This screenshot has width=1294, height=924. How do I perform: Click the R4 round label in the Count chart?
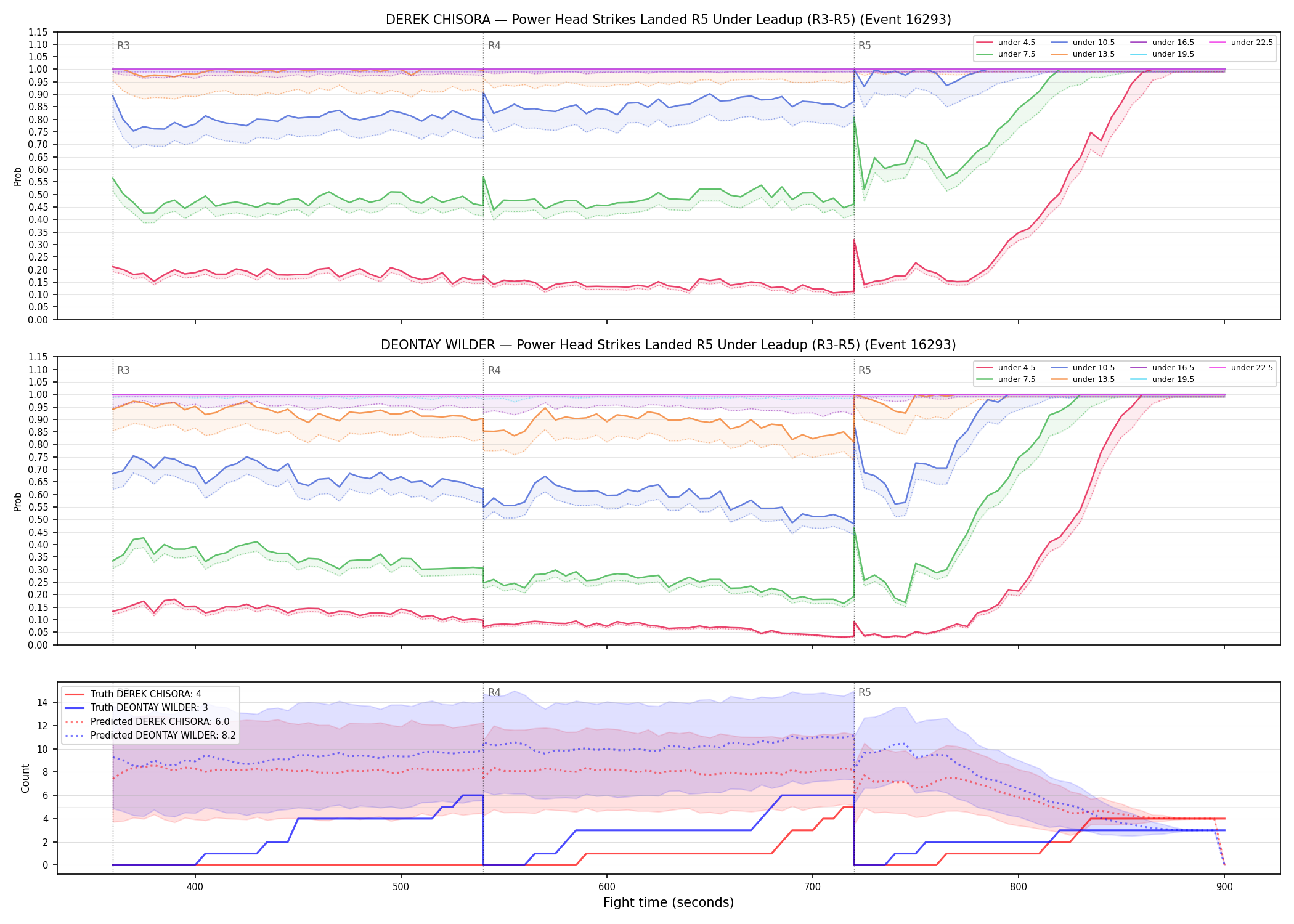[494, 692]
